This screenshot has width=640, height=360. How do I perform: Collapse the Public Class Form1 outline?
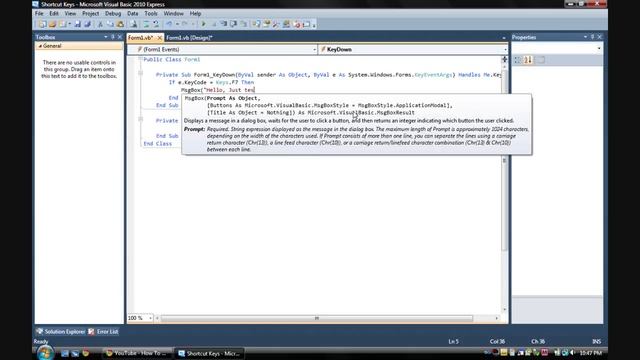tap(140, 59)
